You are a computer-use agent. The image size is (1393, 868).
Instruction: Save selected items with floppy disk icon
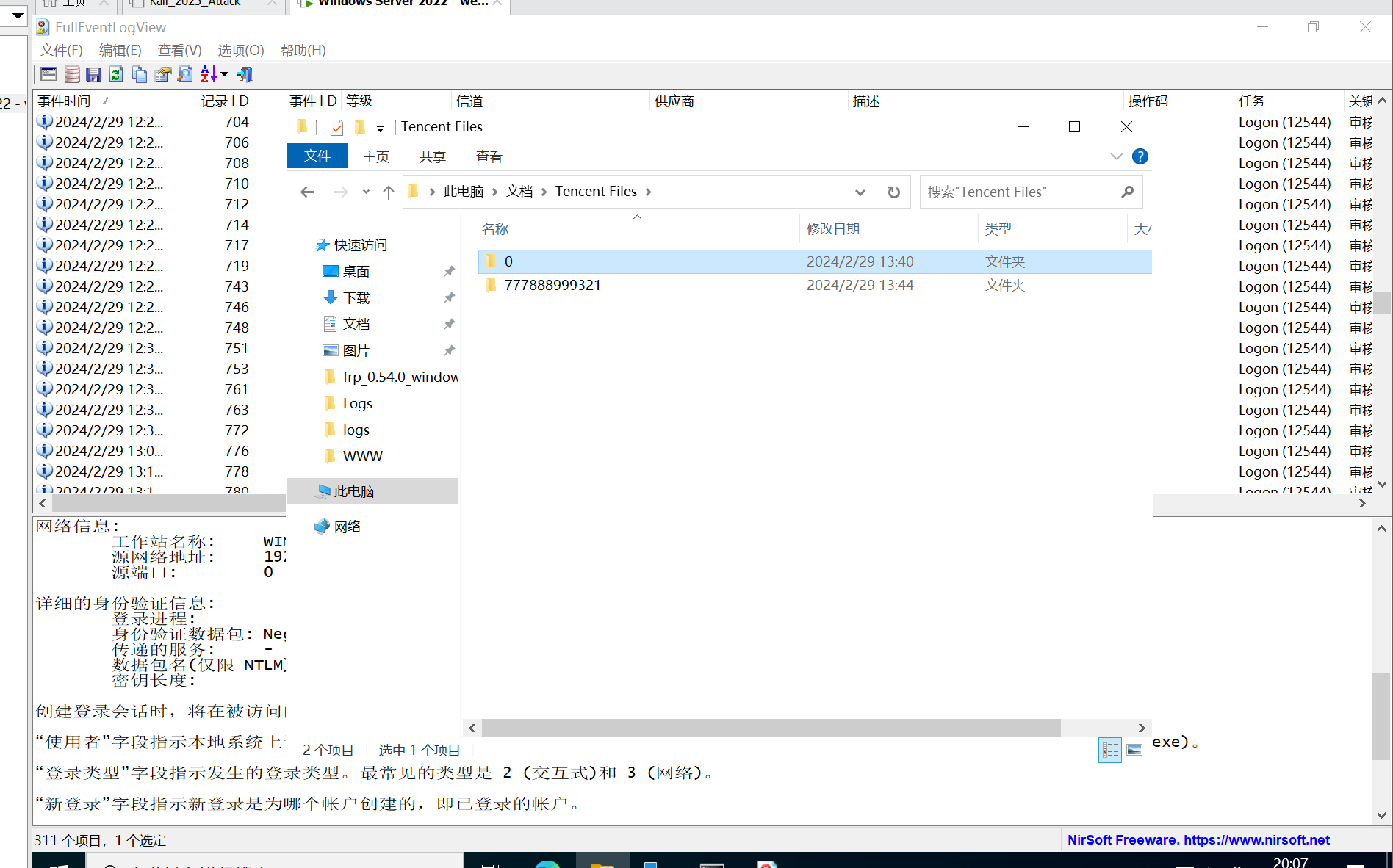click(93, 74)
